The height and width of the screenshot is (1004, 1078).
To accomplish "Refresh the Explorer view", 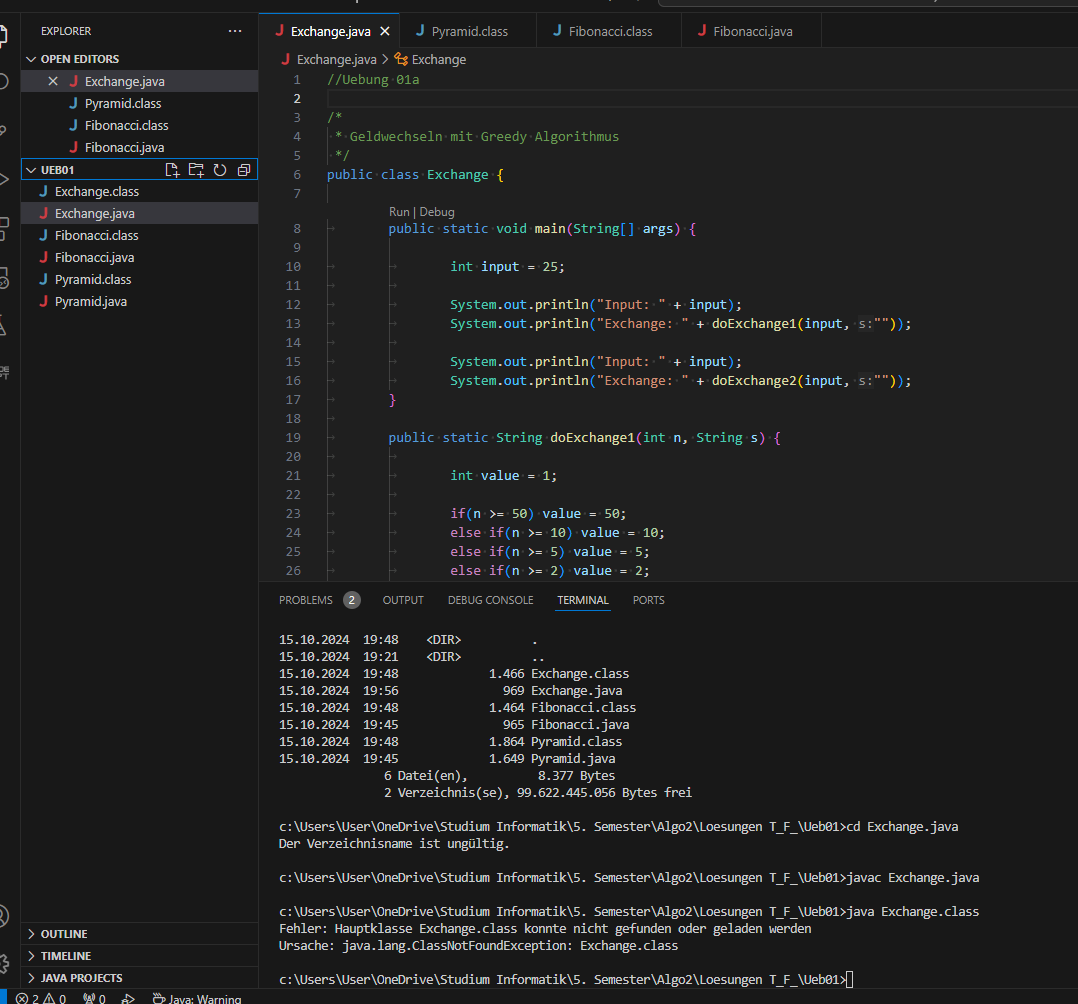I will [x=219, y=169].
